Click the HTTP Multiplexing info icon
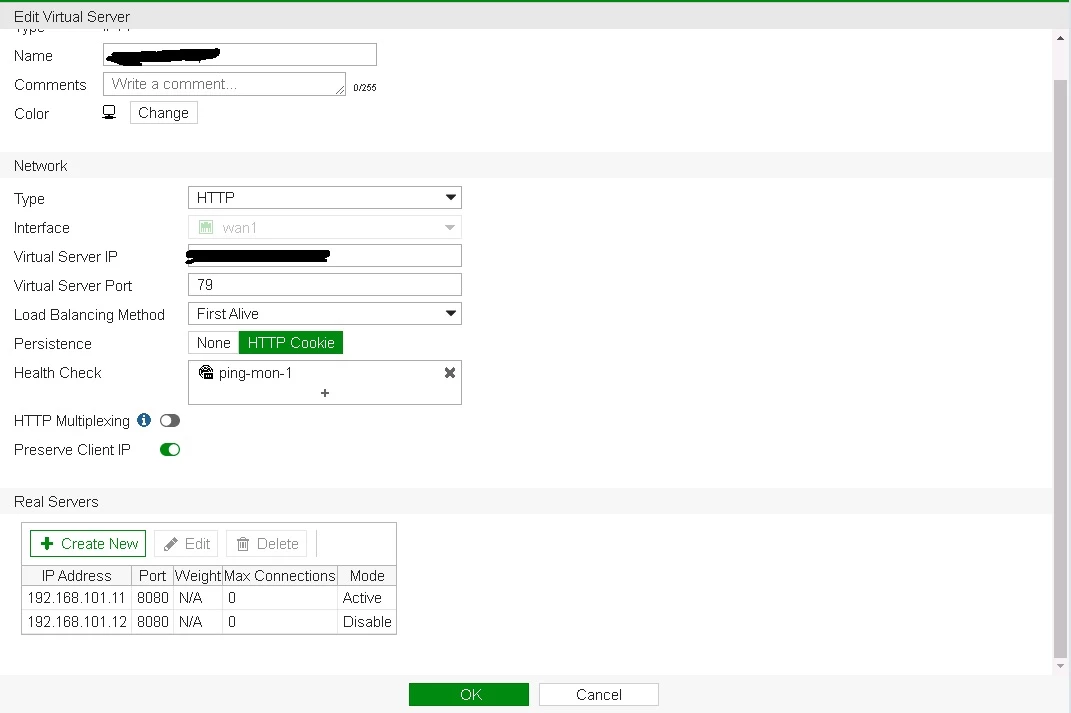 [x=143, y=420]
